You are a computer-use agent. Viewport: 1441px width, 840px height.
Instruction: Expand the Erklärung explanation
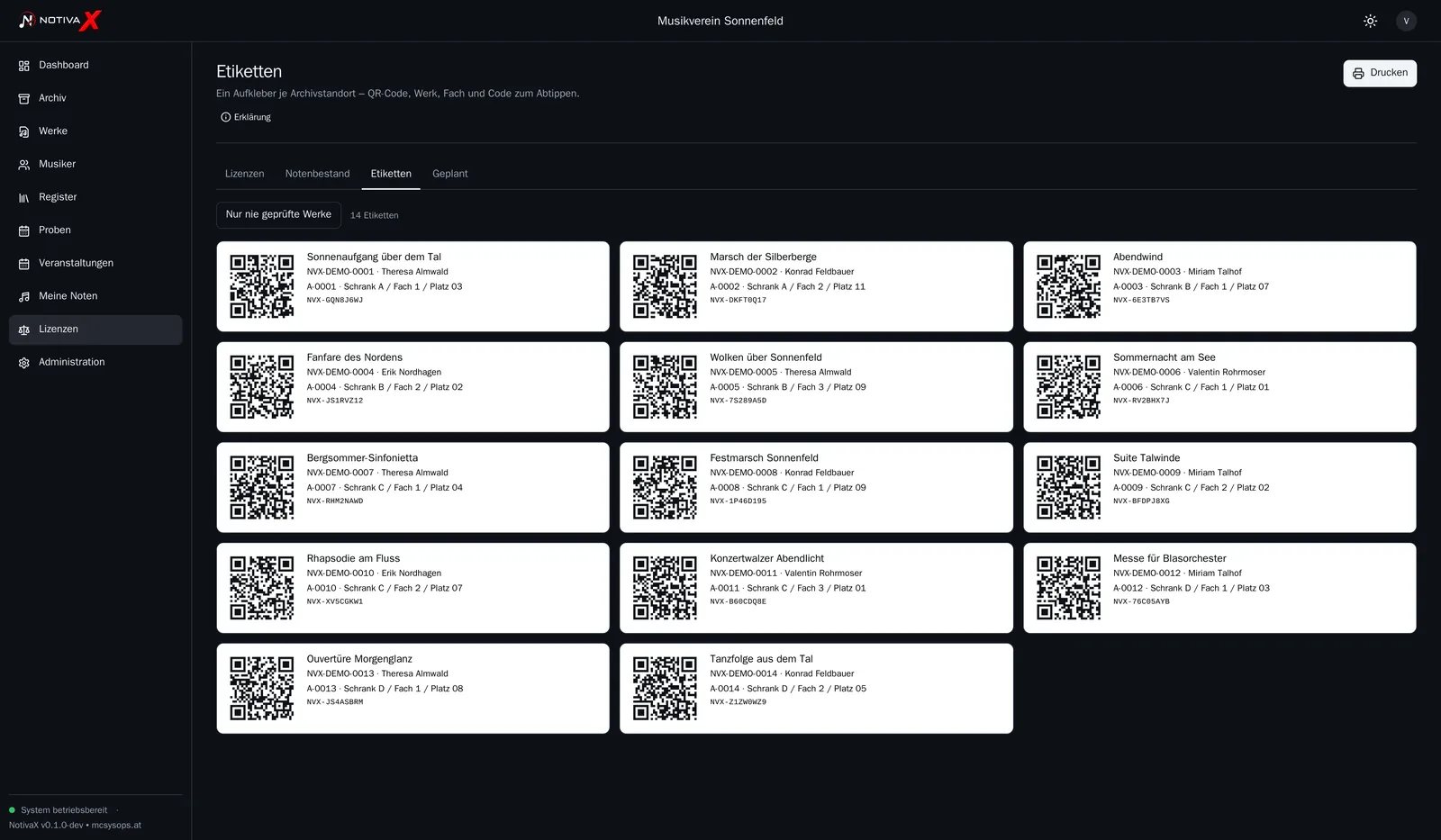[x=246, y=117]
